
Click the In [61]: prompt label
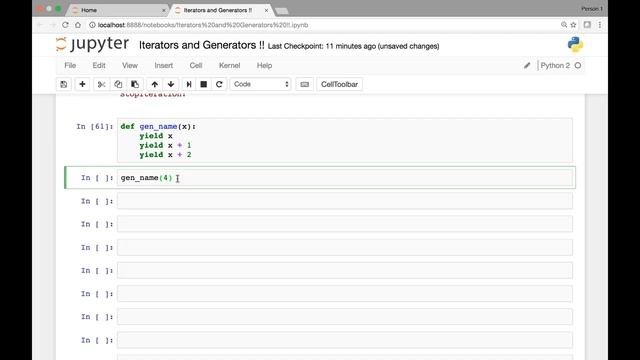pyautogui.click(x=95, y=127)
